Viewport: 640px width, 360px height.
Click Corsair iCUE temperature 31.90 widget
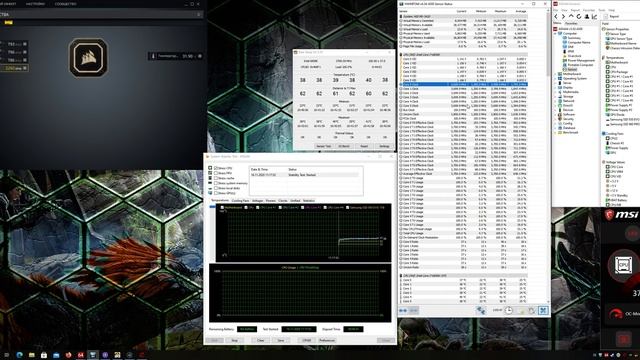[176, 56]
